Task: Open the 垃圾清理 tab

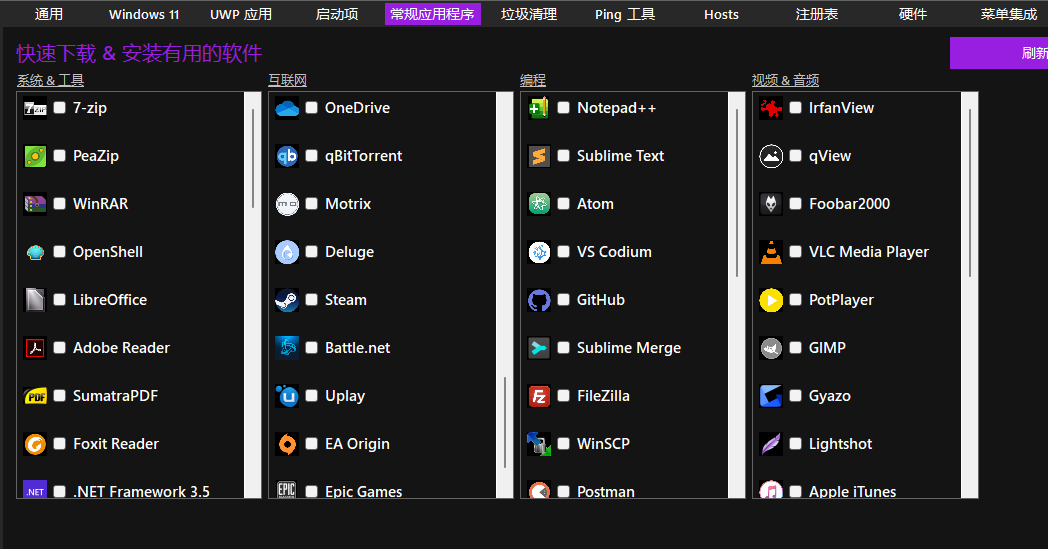Action: pos(529,14)
